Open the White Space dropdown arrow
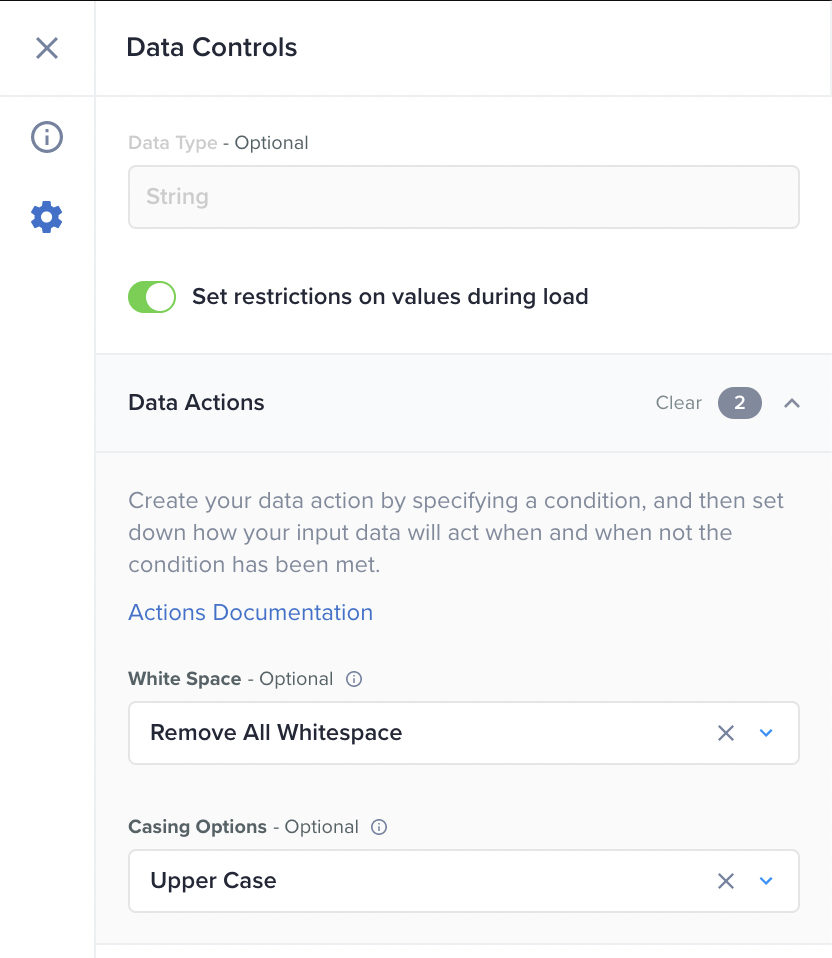The height and width of the screenshot is (958, 832). pyautogui.click(x=766, y=733)
